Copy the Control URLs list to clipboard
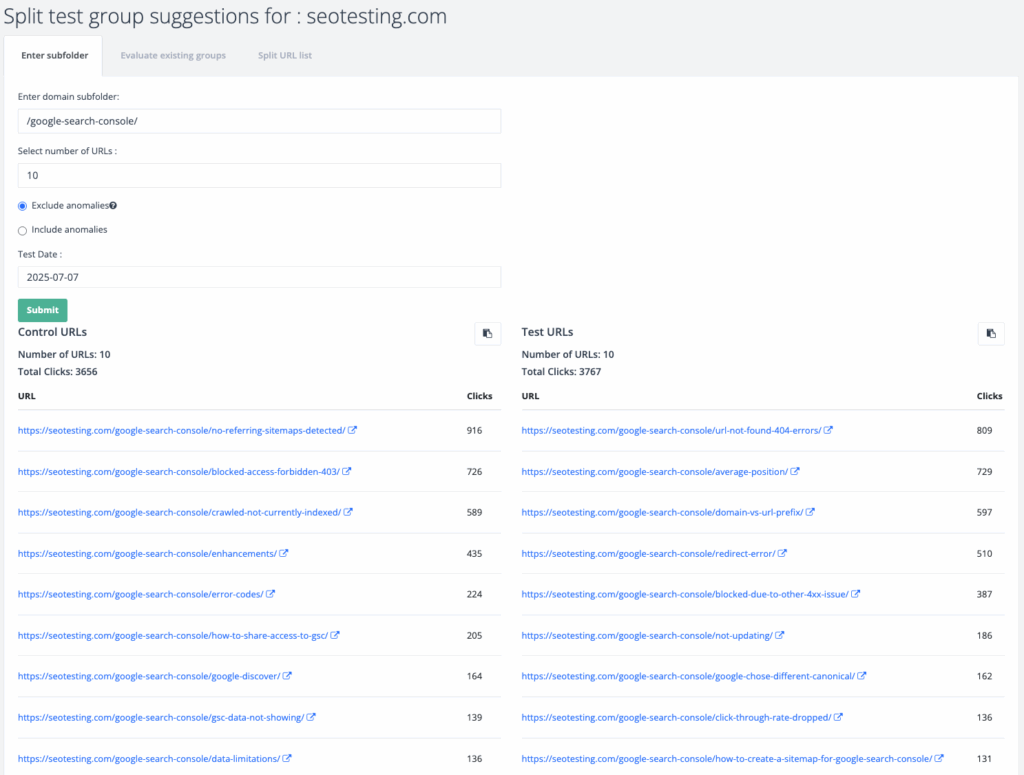The height and width of the screenshot is (775, 1024). tap(487, 334)
